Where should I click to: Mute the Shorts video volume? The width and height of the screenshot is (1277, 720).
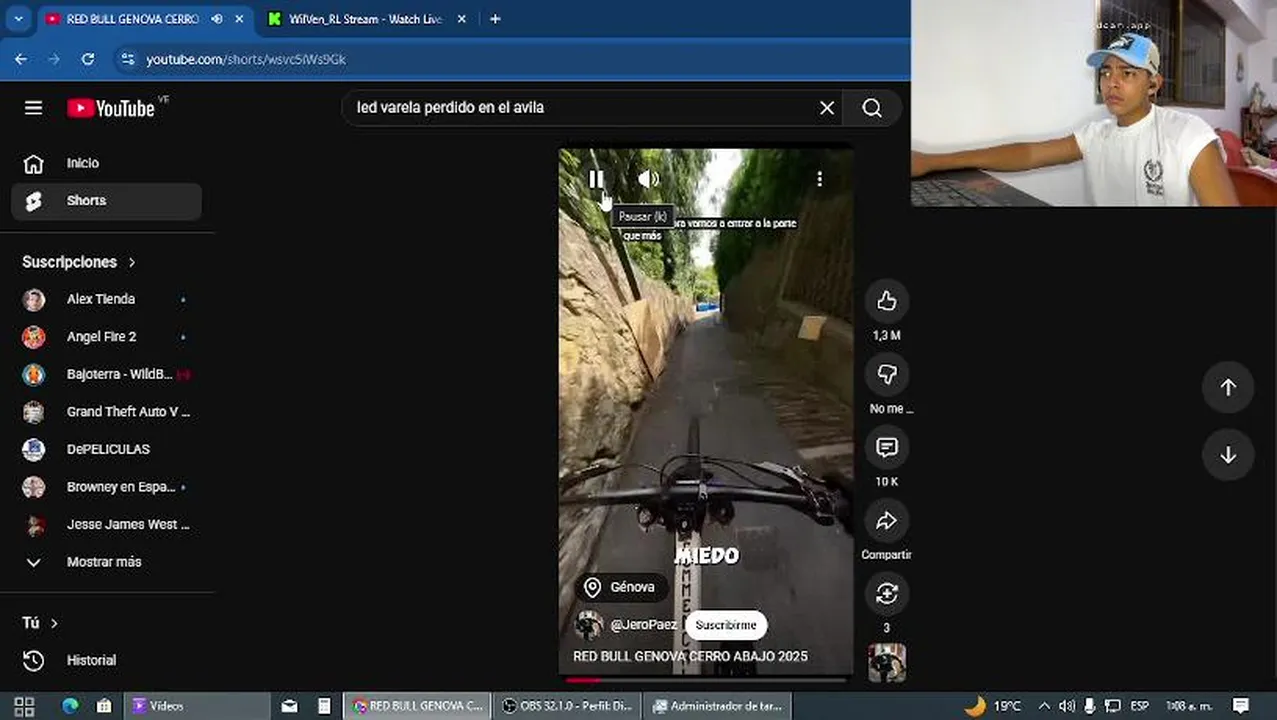click(648, 179)
